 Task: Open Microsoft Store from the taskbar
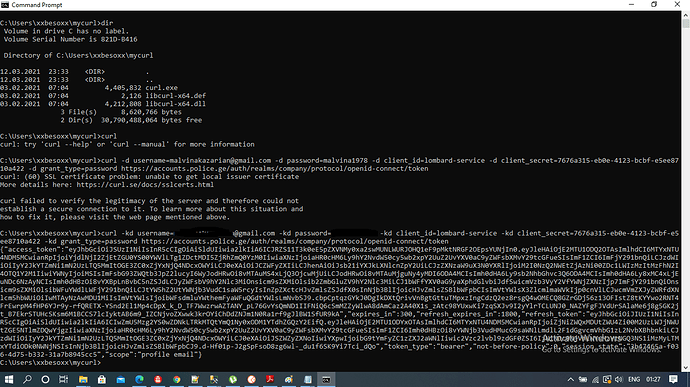pos(102,380)
